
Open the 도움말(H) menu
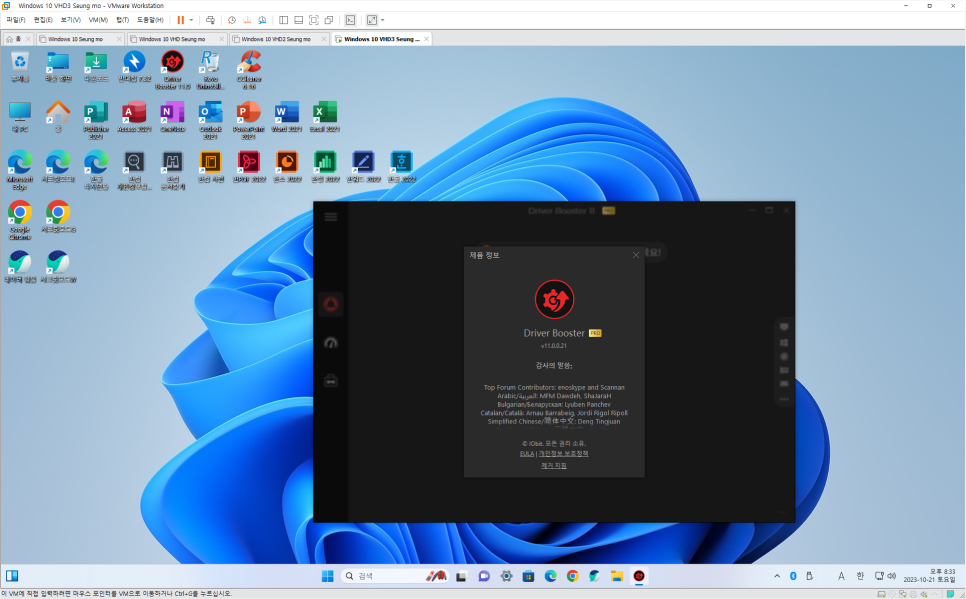pos(150,20)
